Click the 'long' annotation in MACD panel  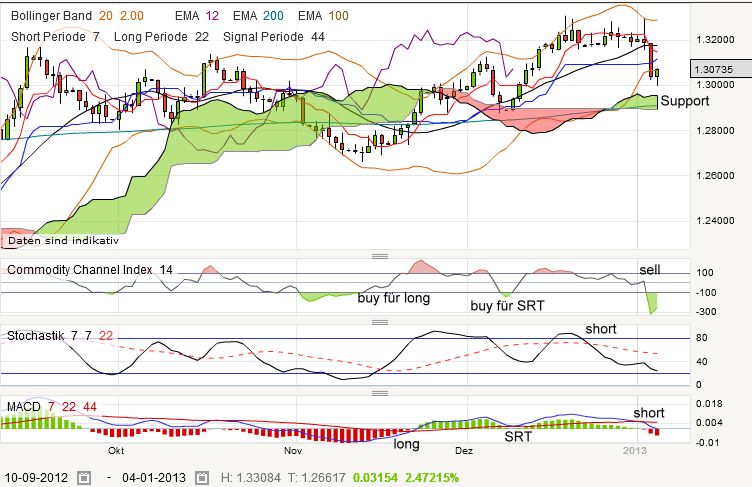406,444
